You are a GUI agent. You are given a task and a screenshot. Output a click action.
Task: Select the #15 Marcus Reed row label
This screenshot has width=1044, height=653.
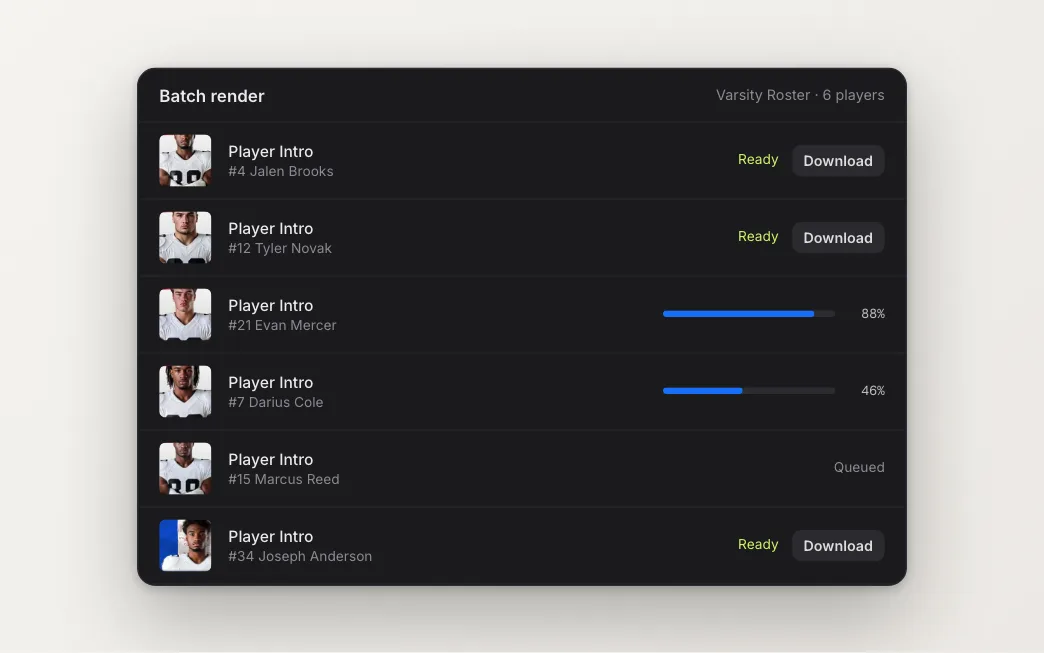coord(284,479)
